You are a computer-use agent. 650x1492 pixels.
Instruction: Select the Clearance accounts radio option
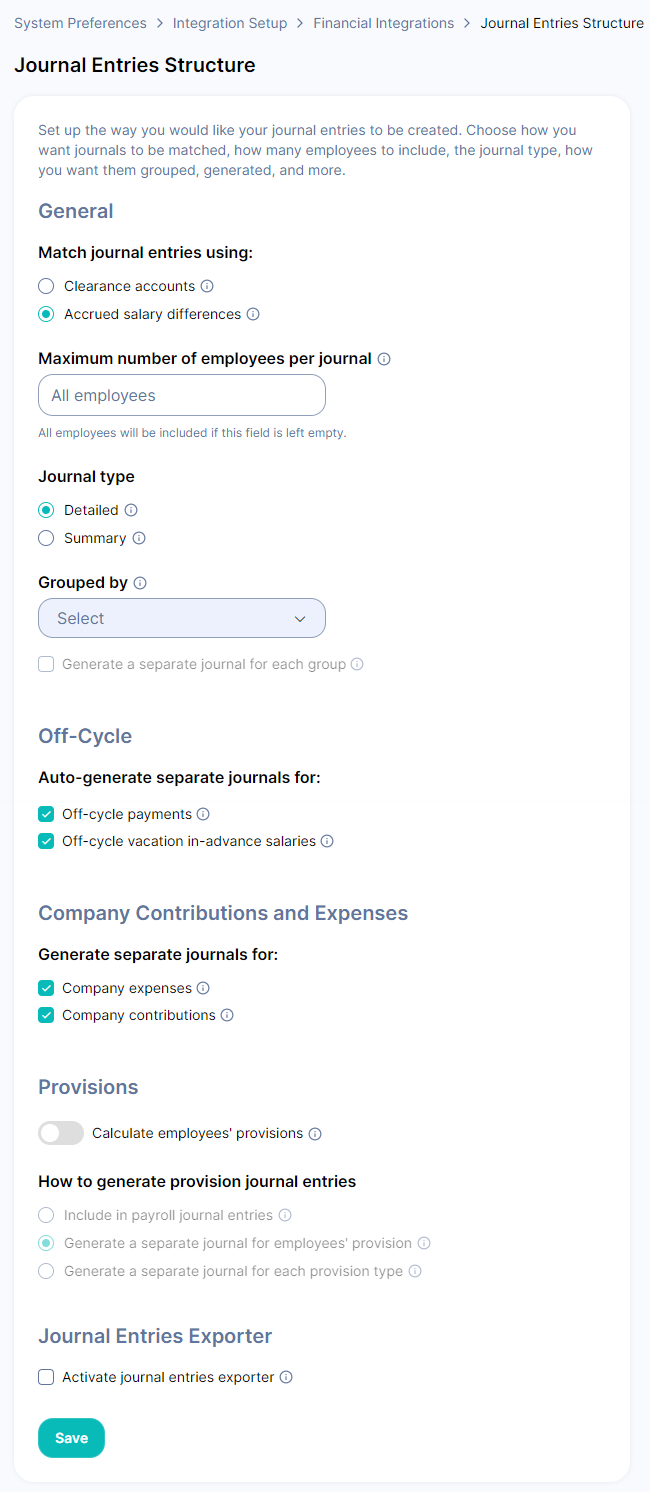click(x=46, y=286)
